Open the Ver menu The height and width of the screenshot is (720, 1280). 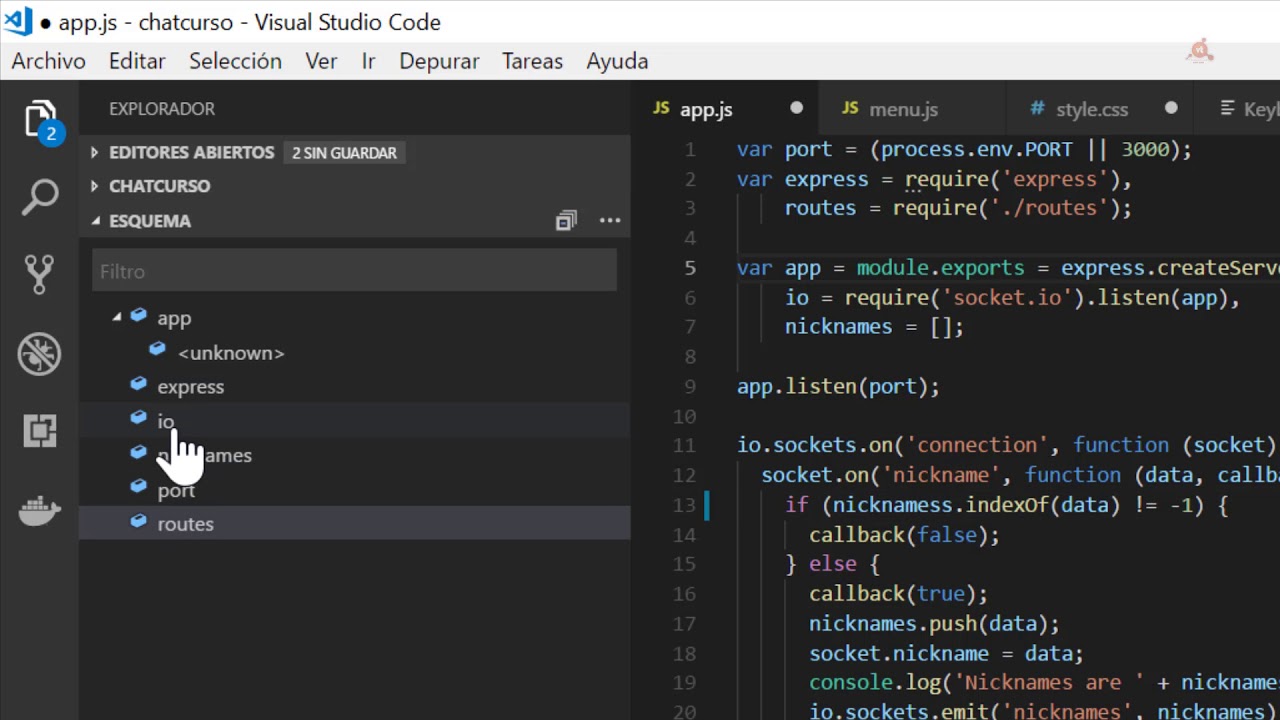click(x=321, y=61)
